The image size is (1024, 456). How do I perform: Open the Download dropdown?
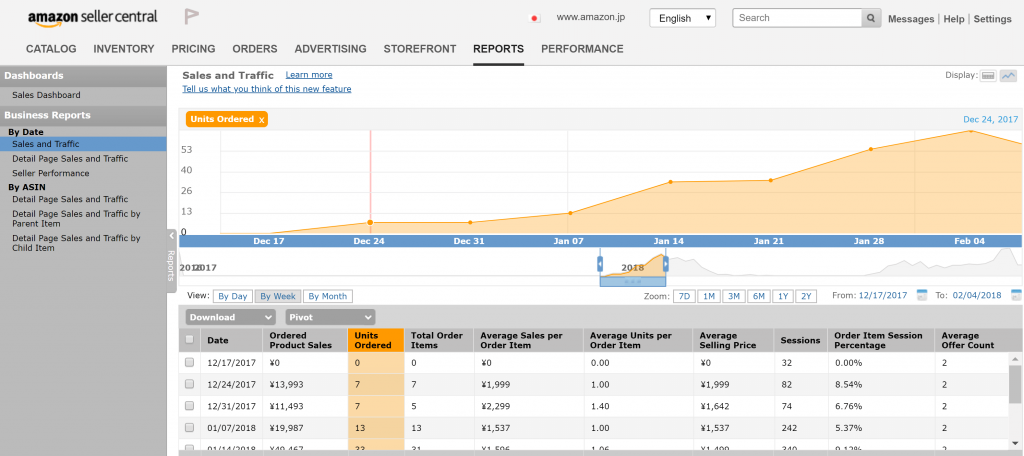click(231, 318)
